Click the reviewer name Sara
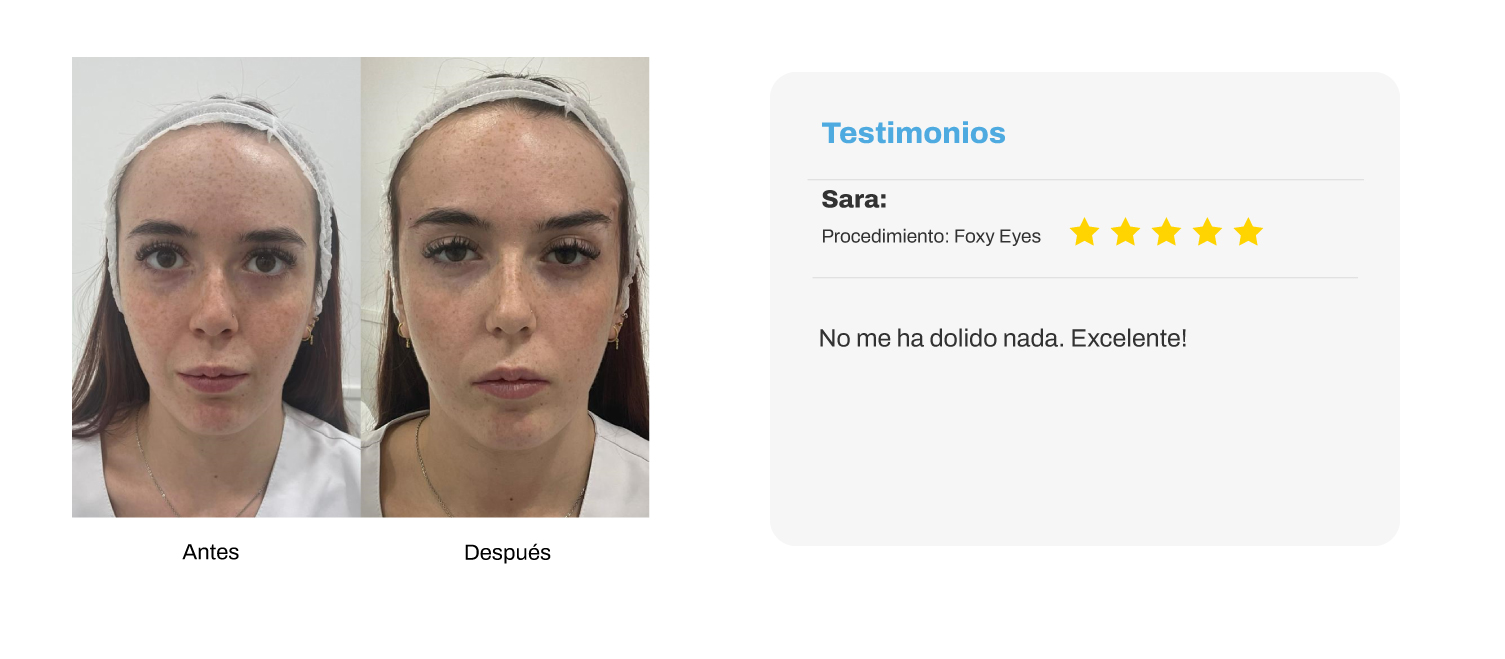This screenshot has width=1505, height=659. 854,199
